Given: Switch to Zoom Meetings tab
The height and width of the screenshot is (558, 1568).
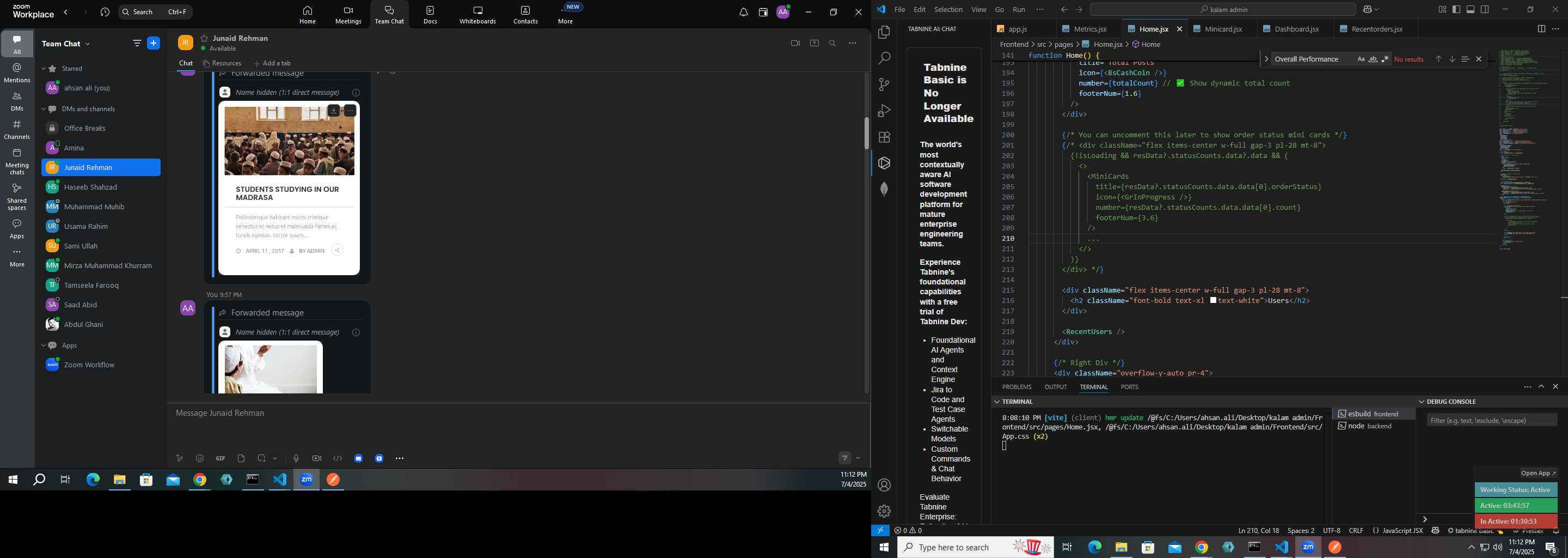Looking at the screenshot, I should coord(348,15).
